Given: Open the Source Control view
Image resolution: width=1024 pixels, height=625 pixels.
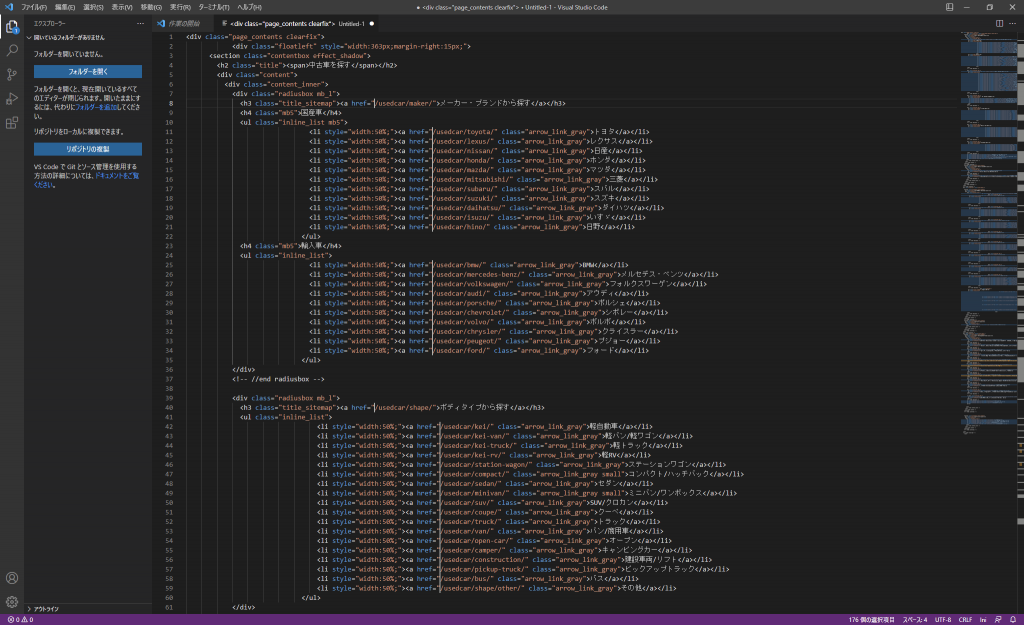Looking at the screenshot, I should coord(12,74).
